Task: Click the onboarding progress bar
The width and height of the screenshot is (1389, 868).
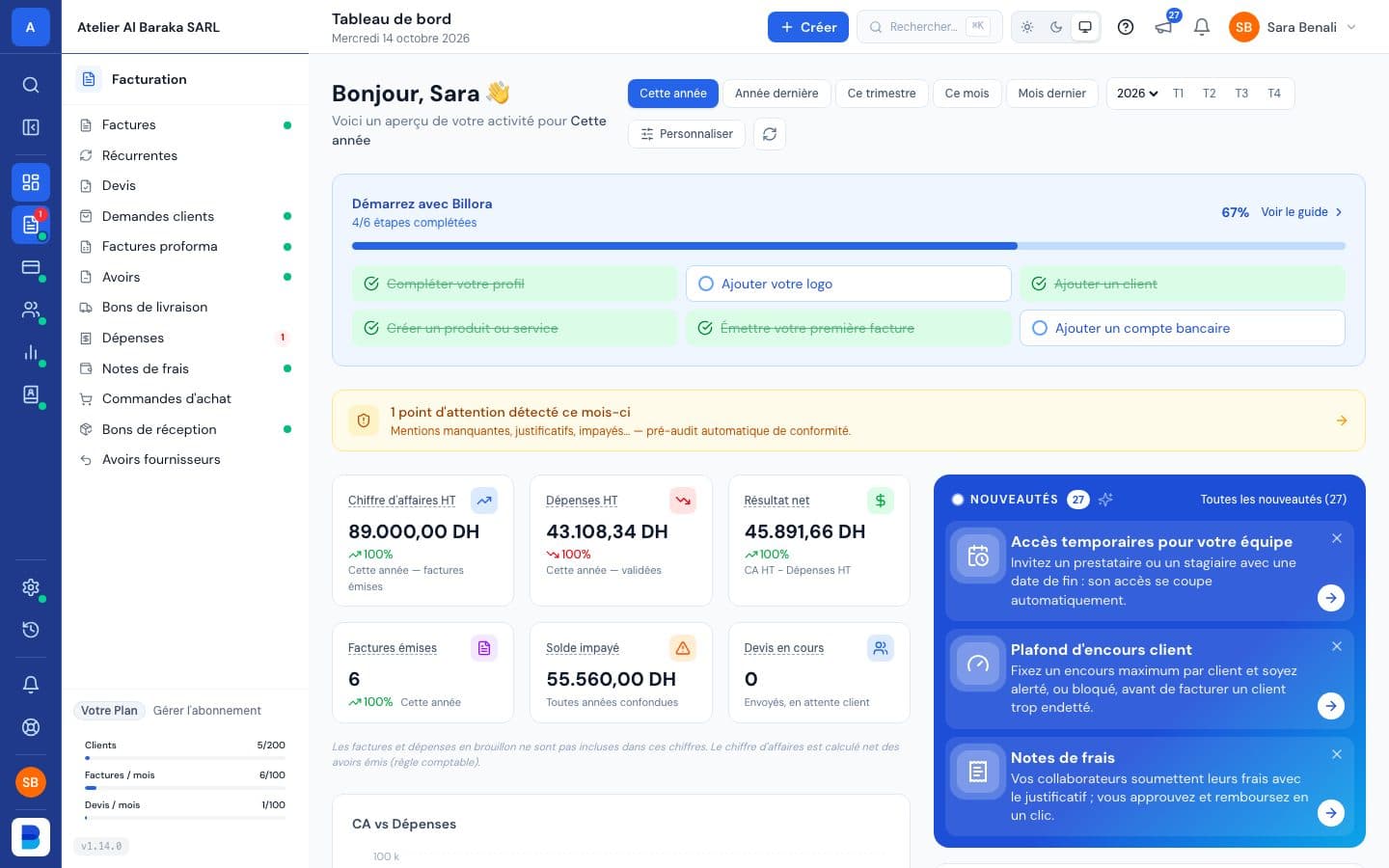Action: click(849, 246)
